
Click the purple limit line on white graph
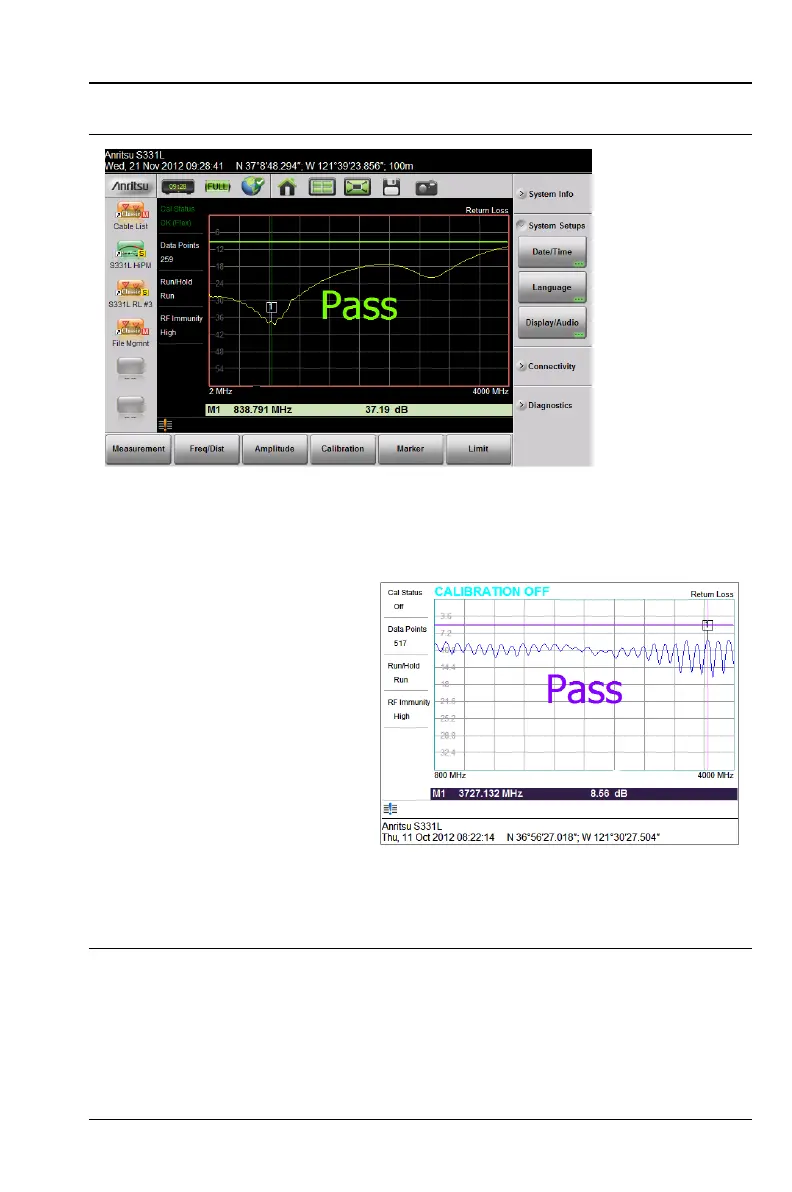(584, 625)
